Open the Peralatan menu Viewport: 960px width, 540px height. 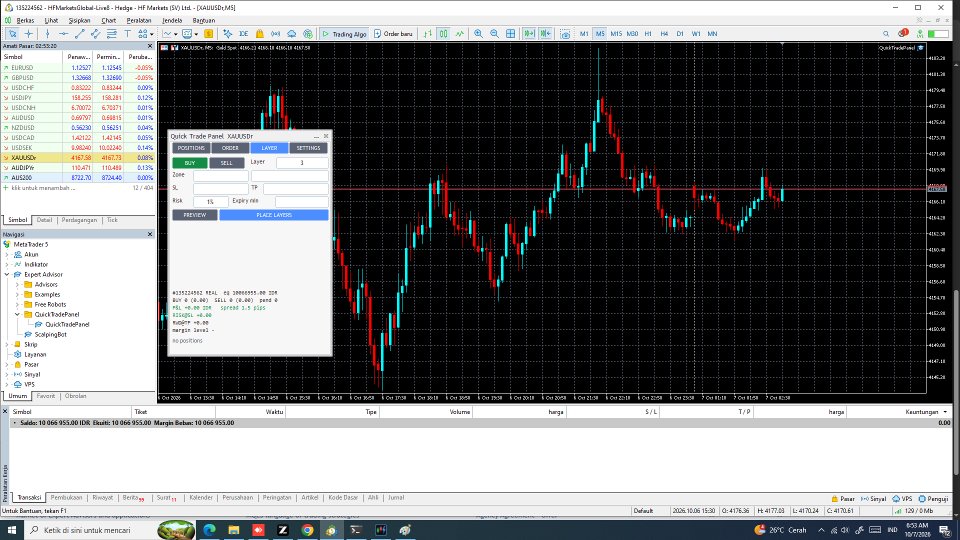click(x=138, y=20)
